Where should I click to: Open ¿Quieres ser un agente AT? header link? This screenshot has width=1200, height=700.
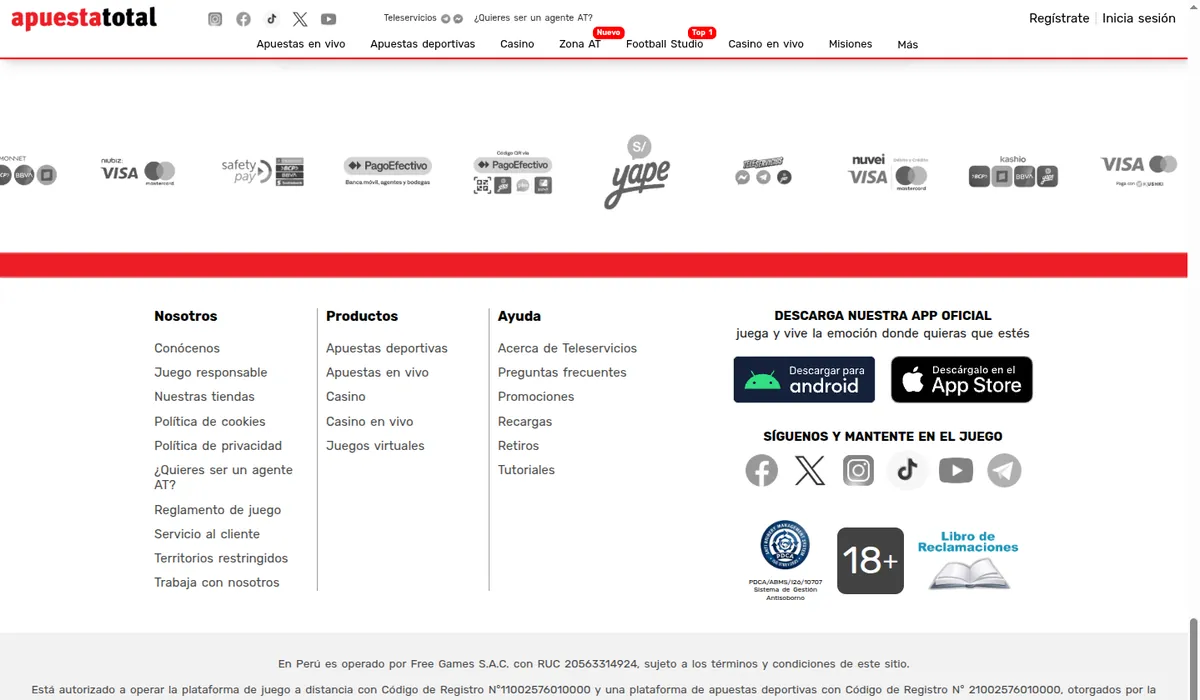[x=533, y=18]
